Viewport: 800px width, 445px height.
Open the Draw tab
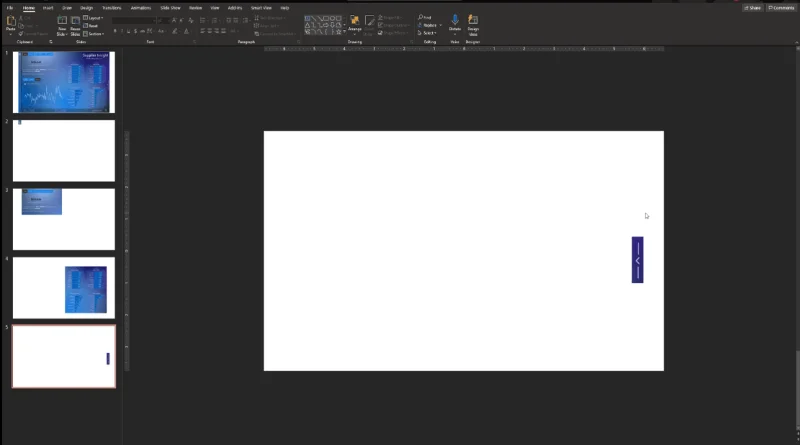pyautogui.click(x=67, y=8)
